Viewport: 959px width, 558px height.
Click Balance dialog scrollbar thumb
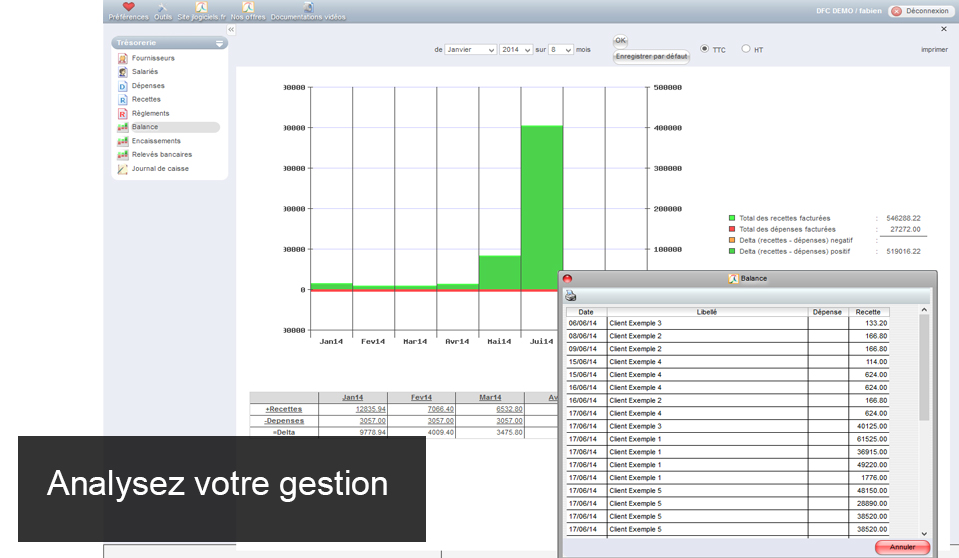point(924,367)
